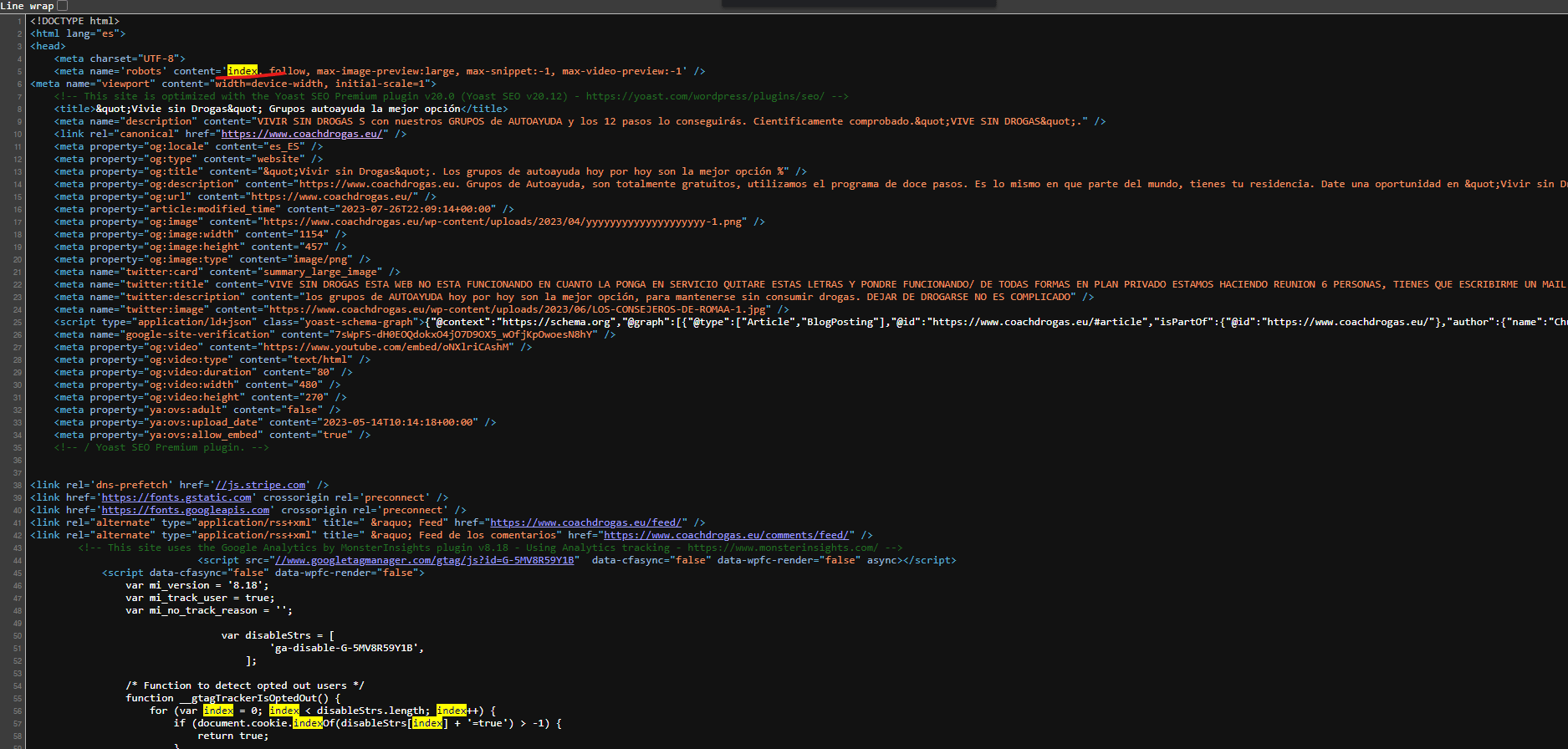Image resolution: width=1568 pixels, height=749 pixels.
Task: Click the og:image png URL line
Action: pos(410,222)
